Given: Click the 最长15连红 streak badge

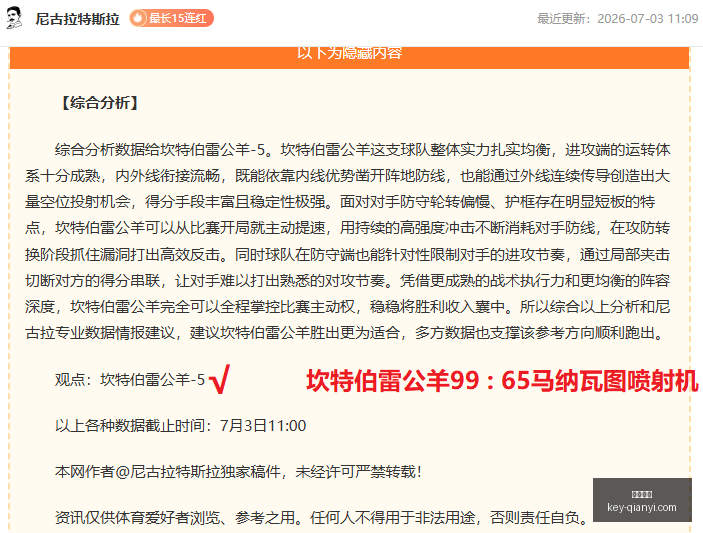Looking at the screenshot, I should point(171,18).
